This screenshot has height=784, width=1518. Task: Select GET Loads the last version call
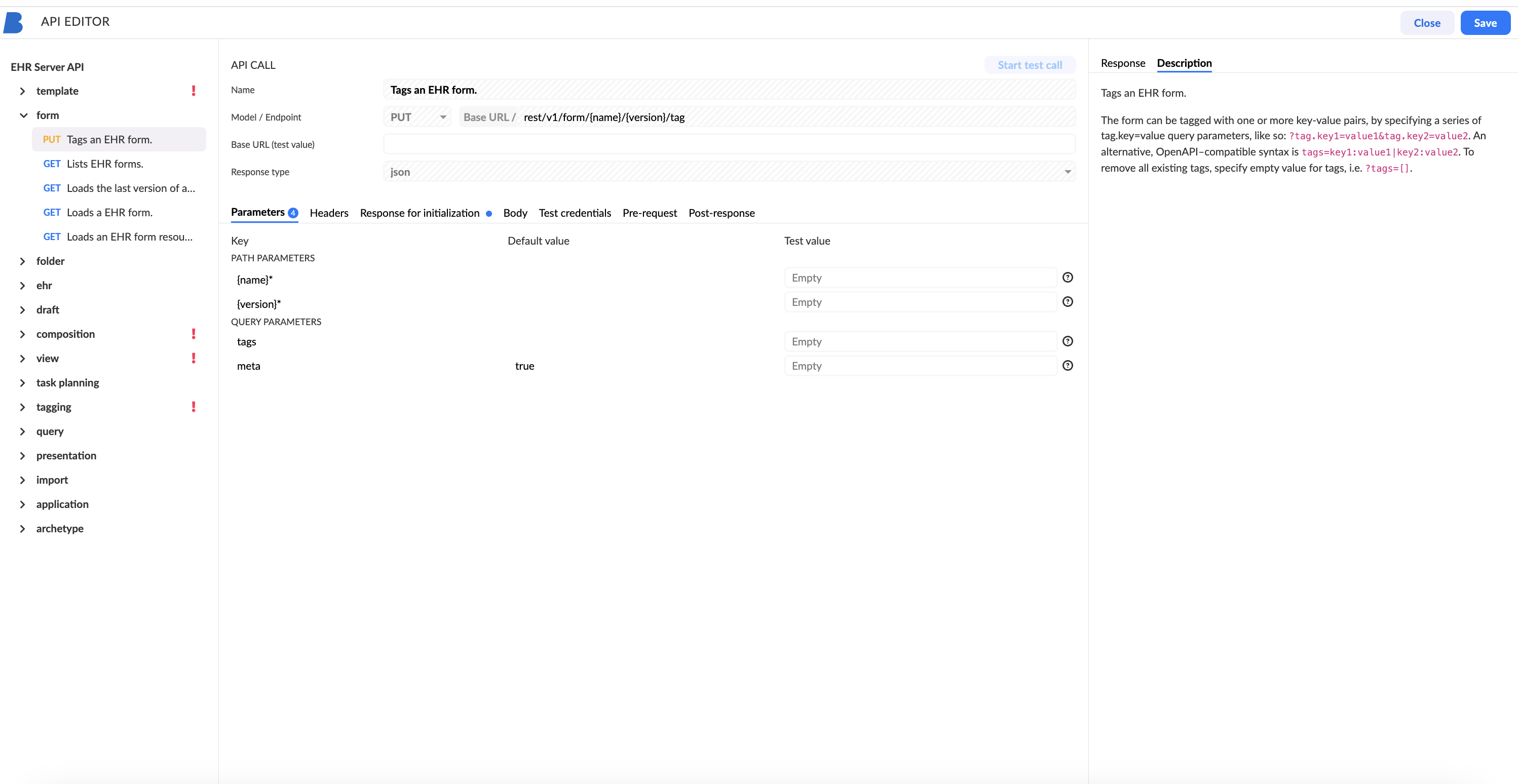coord(119,188)
